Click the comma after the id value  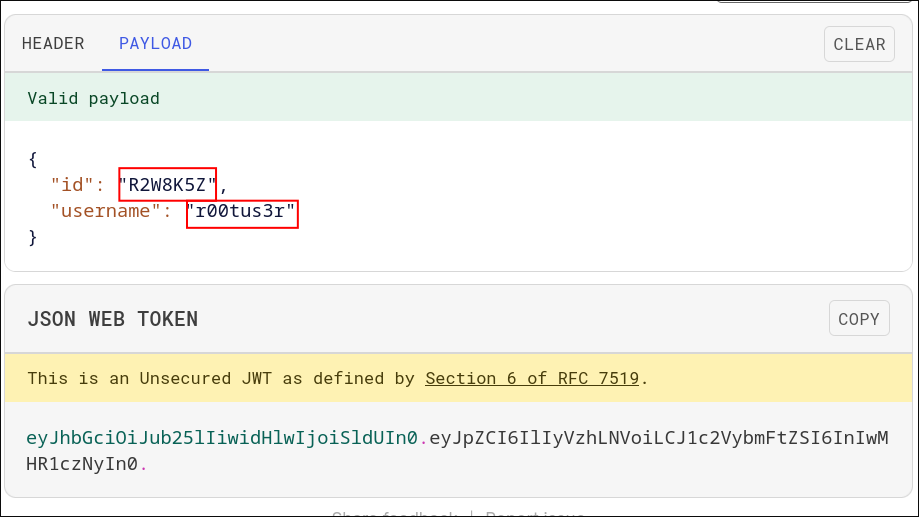223,185
